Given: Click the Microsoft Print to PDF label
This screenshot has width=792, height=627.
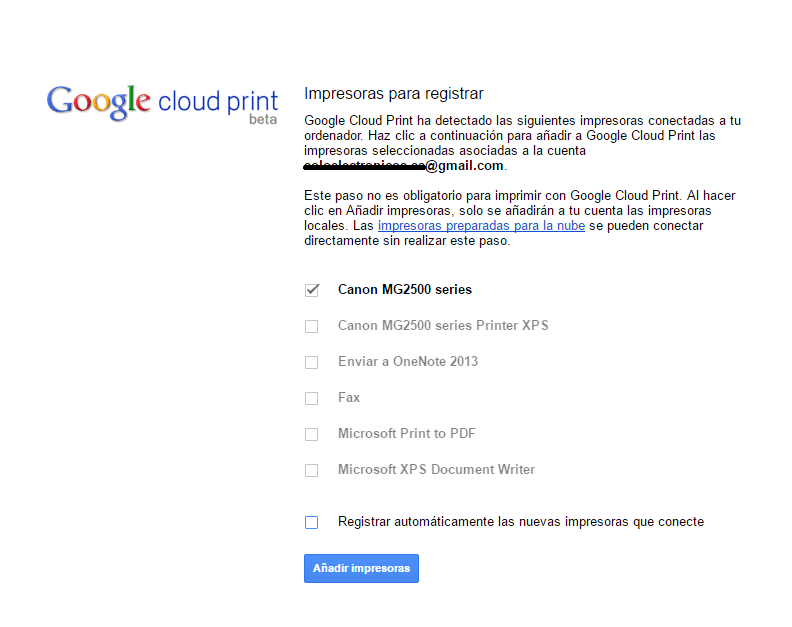Looking at the screenshot, I should pos(407,434).
